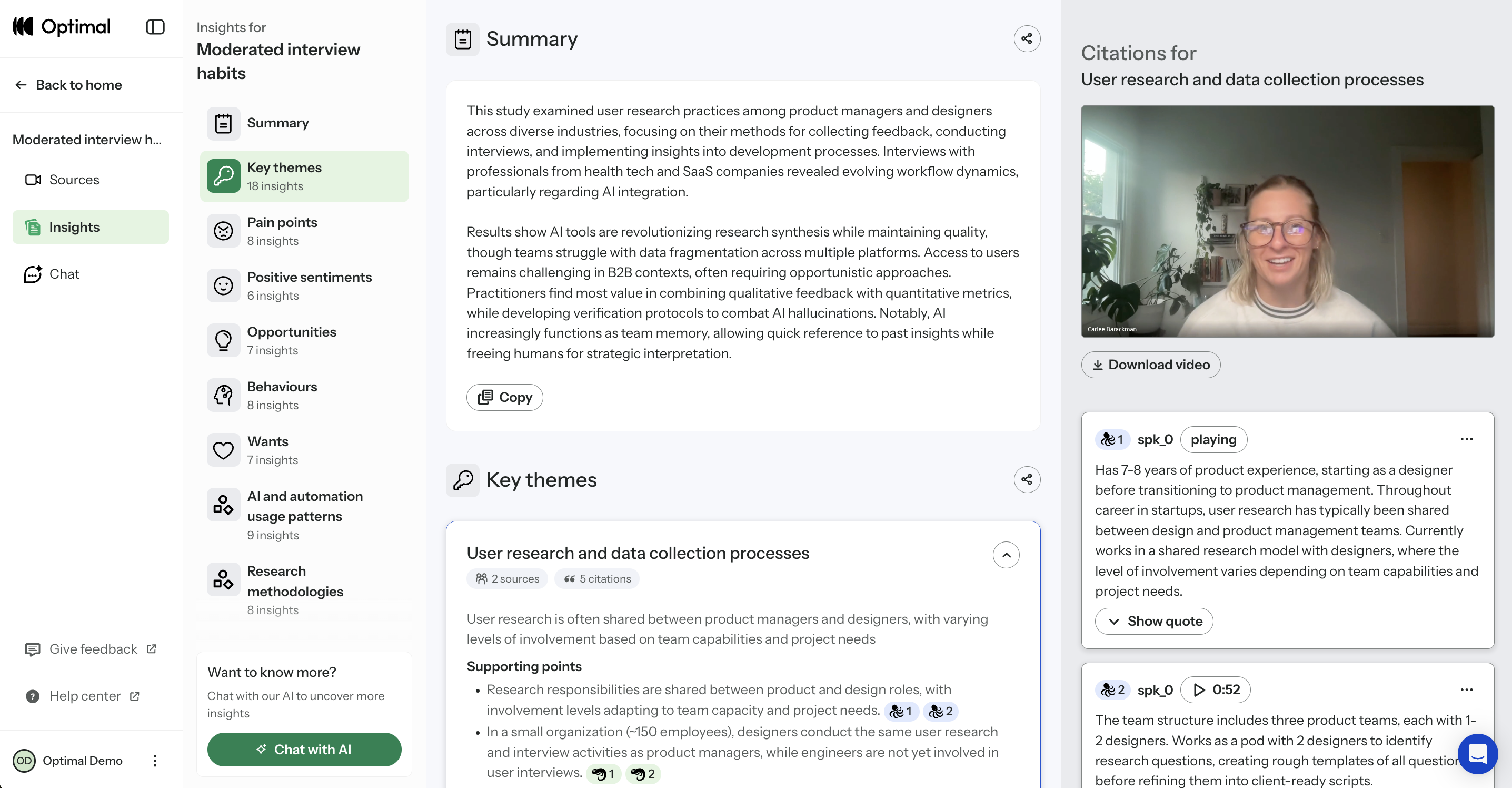1512x788 pixels.
Task: Expand Show quote in first citation
Action: [x=1154, y=621]
